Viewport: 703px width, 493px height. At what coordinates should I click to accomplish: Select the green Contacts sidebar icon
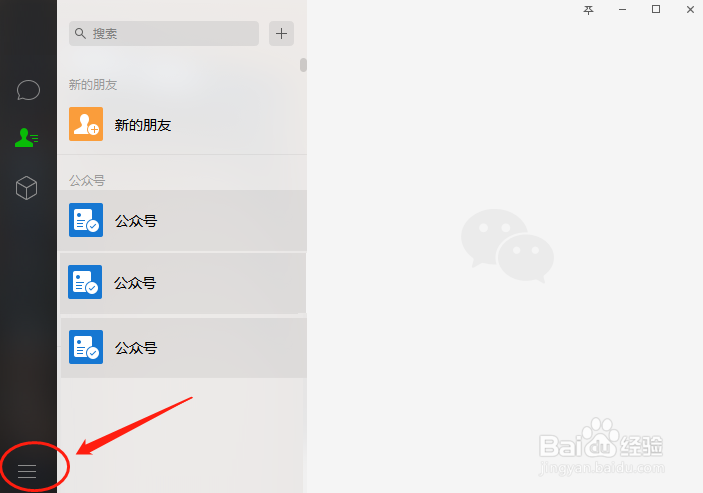(x=26, y=138)
